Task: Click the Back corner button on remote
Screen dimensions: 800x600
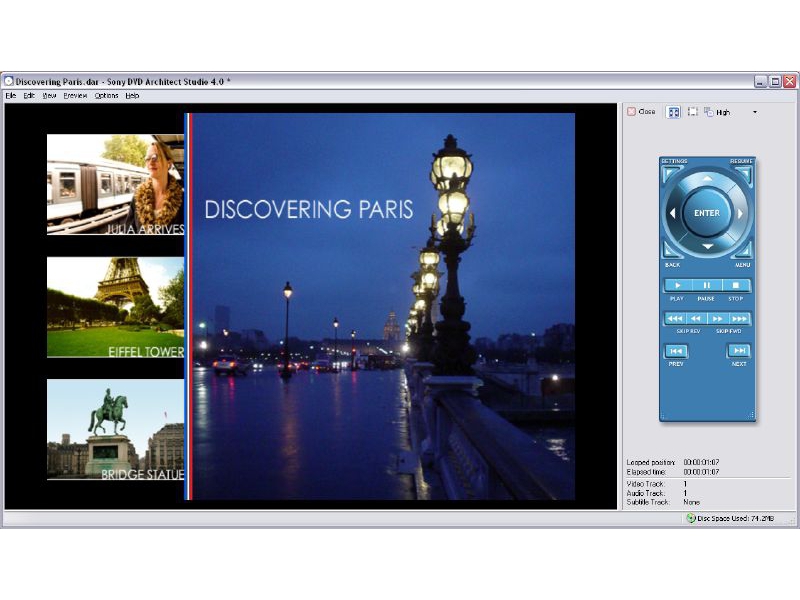Action: 671,251
